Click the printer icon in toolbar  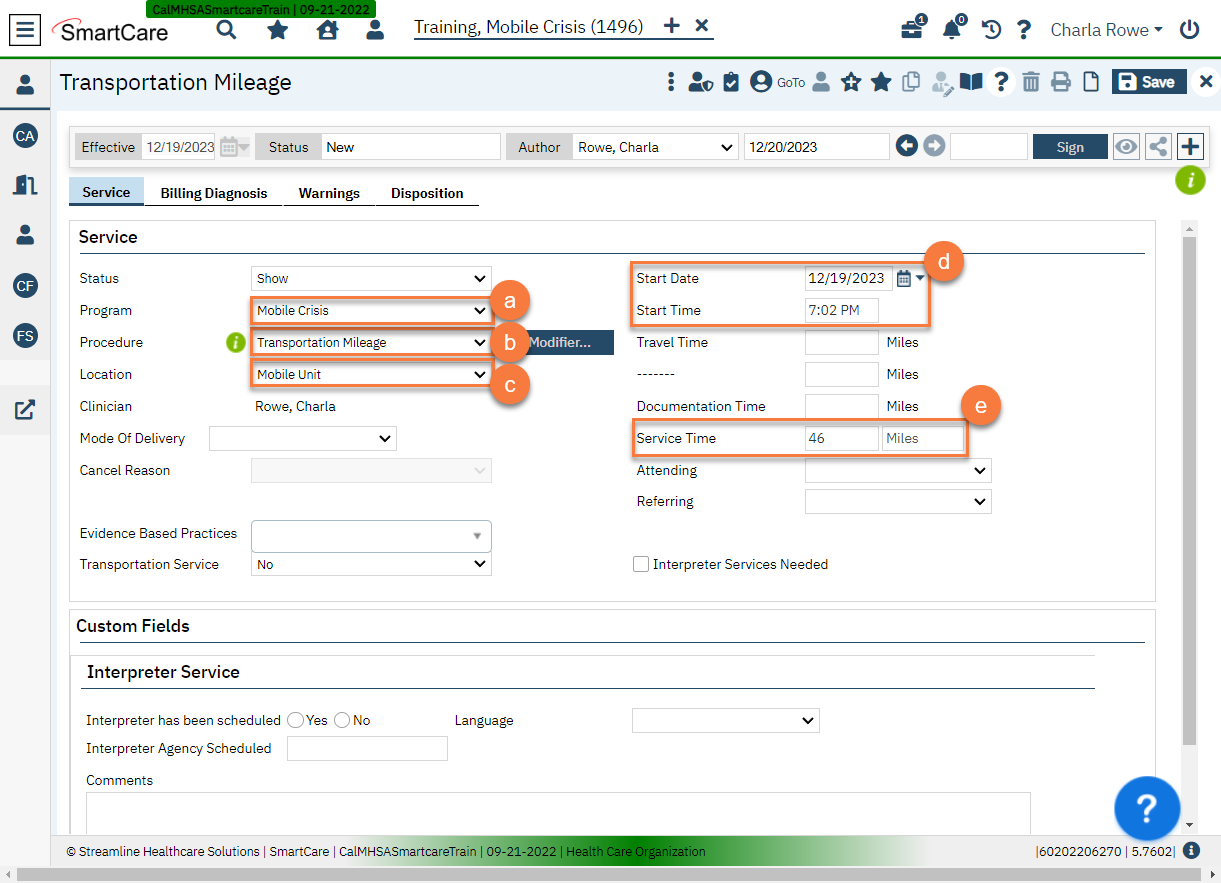1061,82
